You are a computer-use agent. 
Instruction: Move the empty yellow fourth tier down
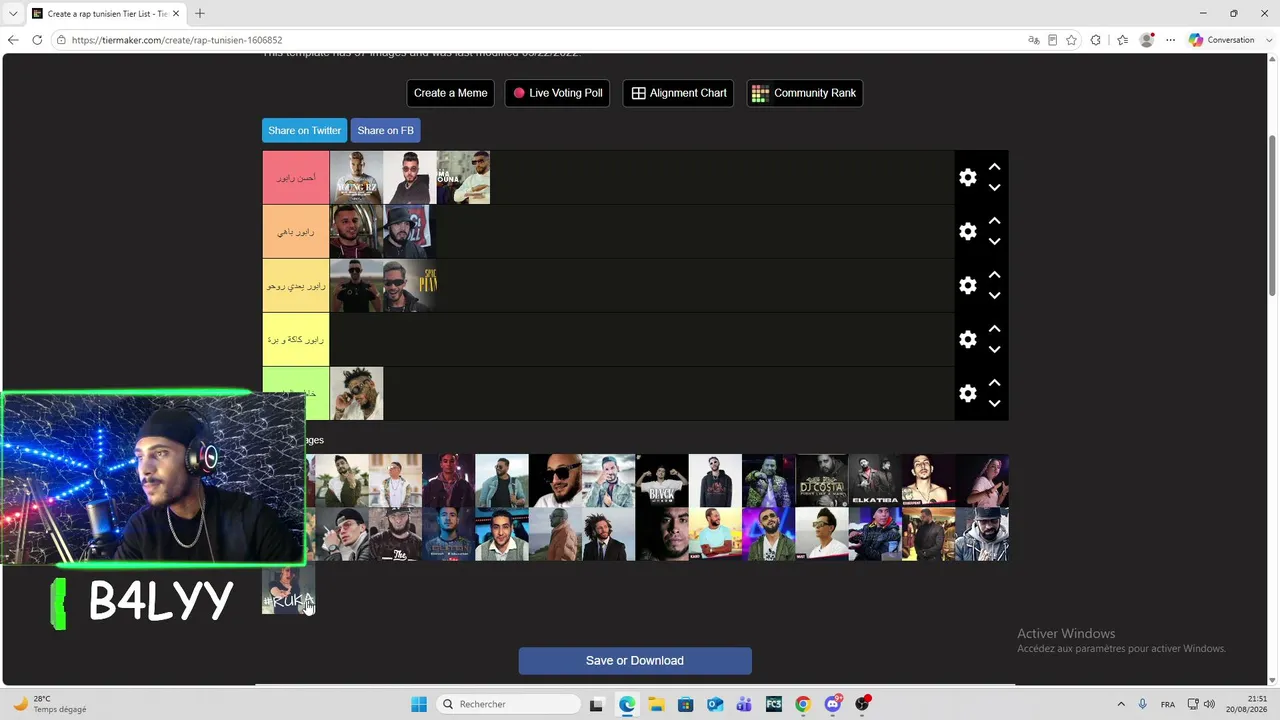click(x=994, y=349)
